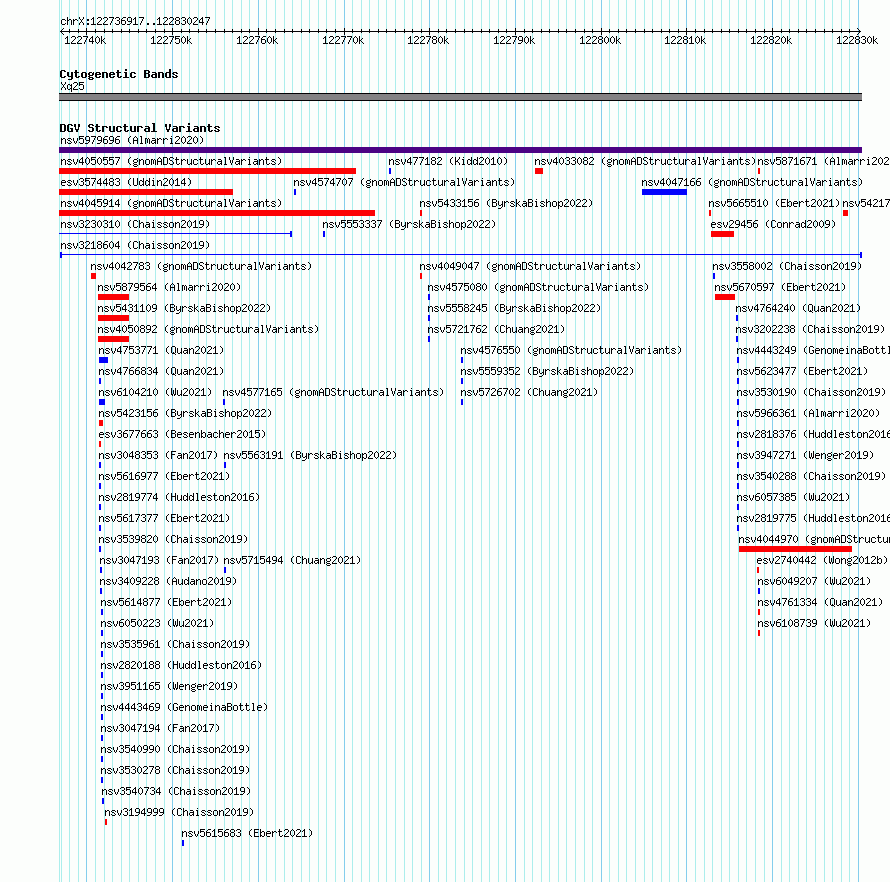890x882 pixels.
Task: Open nsv4576550 (gnomADStructuralVariants) variant
Action: pyautogui.click(x=571, y=350)
